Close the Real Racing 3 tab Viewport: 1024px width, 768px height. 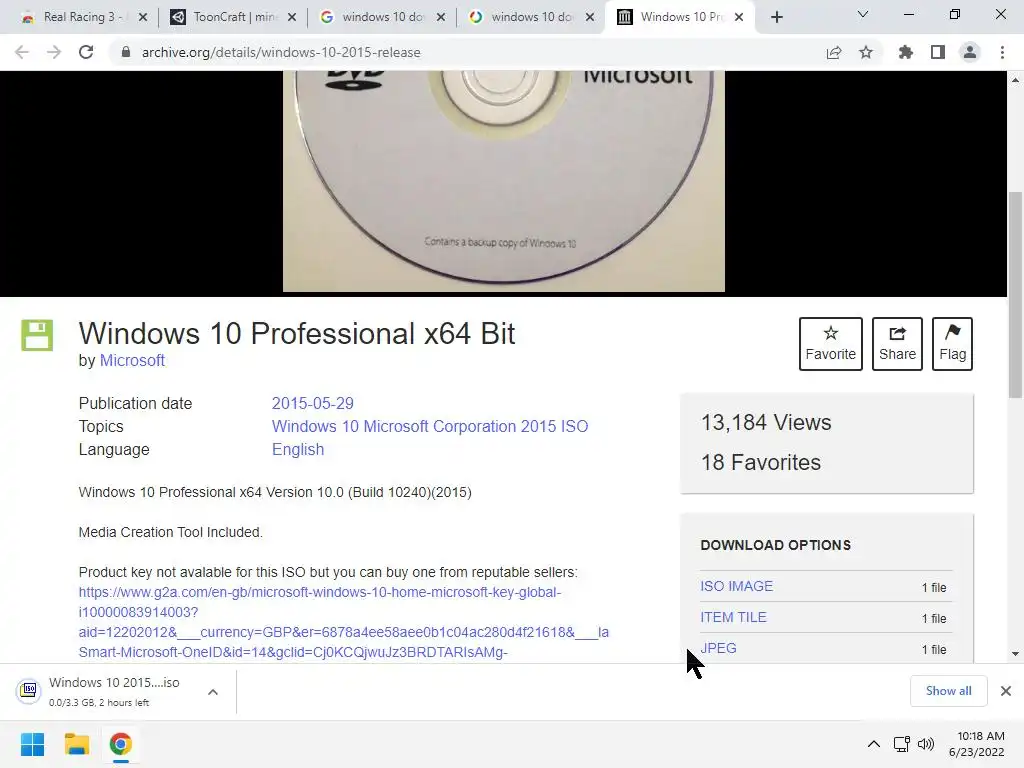point(143,17)
